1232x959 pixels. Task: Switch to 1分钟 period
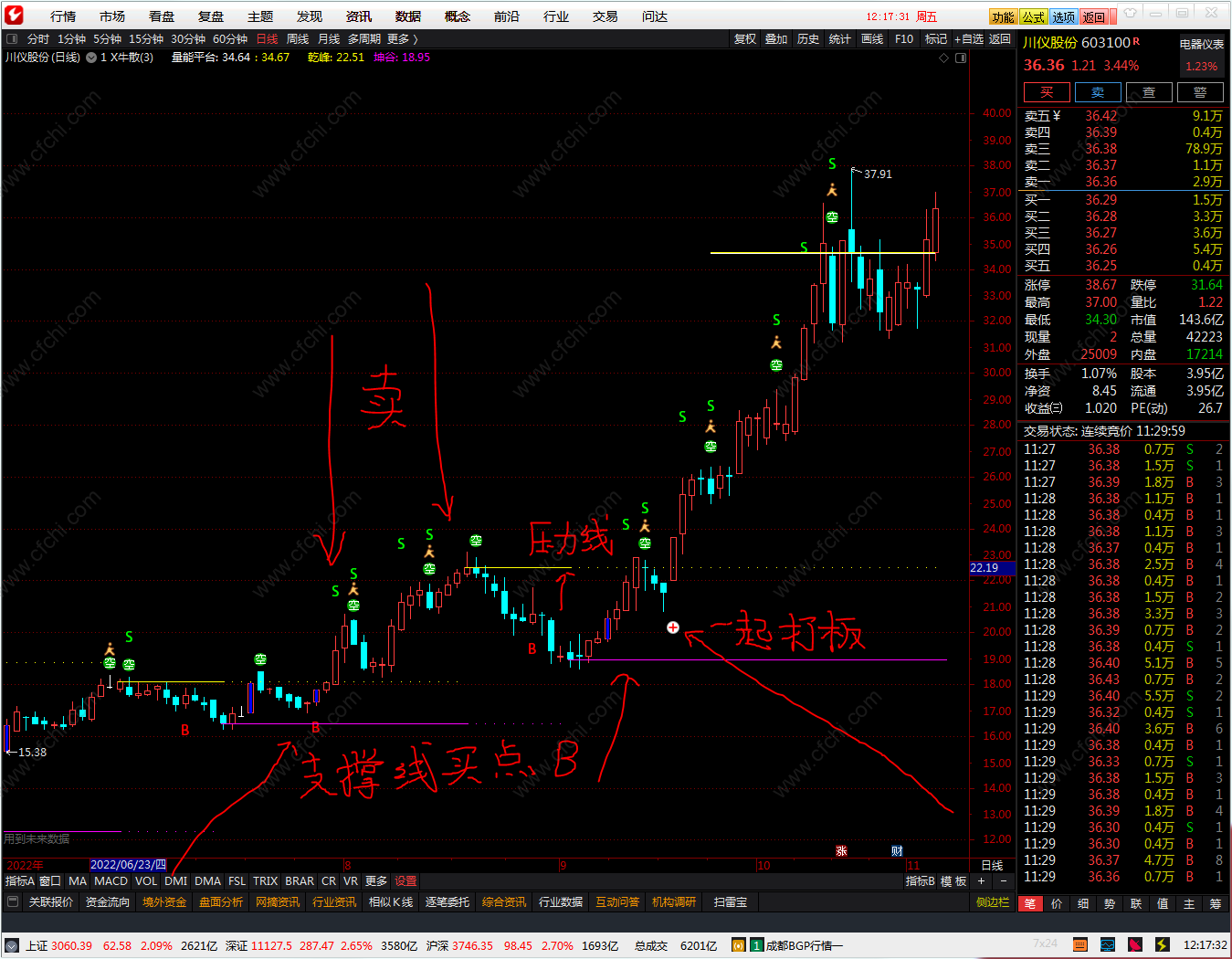coord(71,39)
